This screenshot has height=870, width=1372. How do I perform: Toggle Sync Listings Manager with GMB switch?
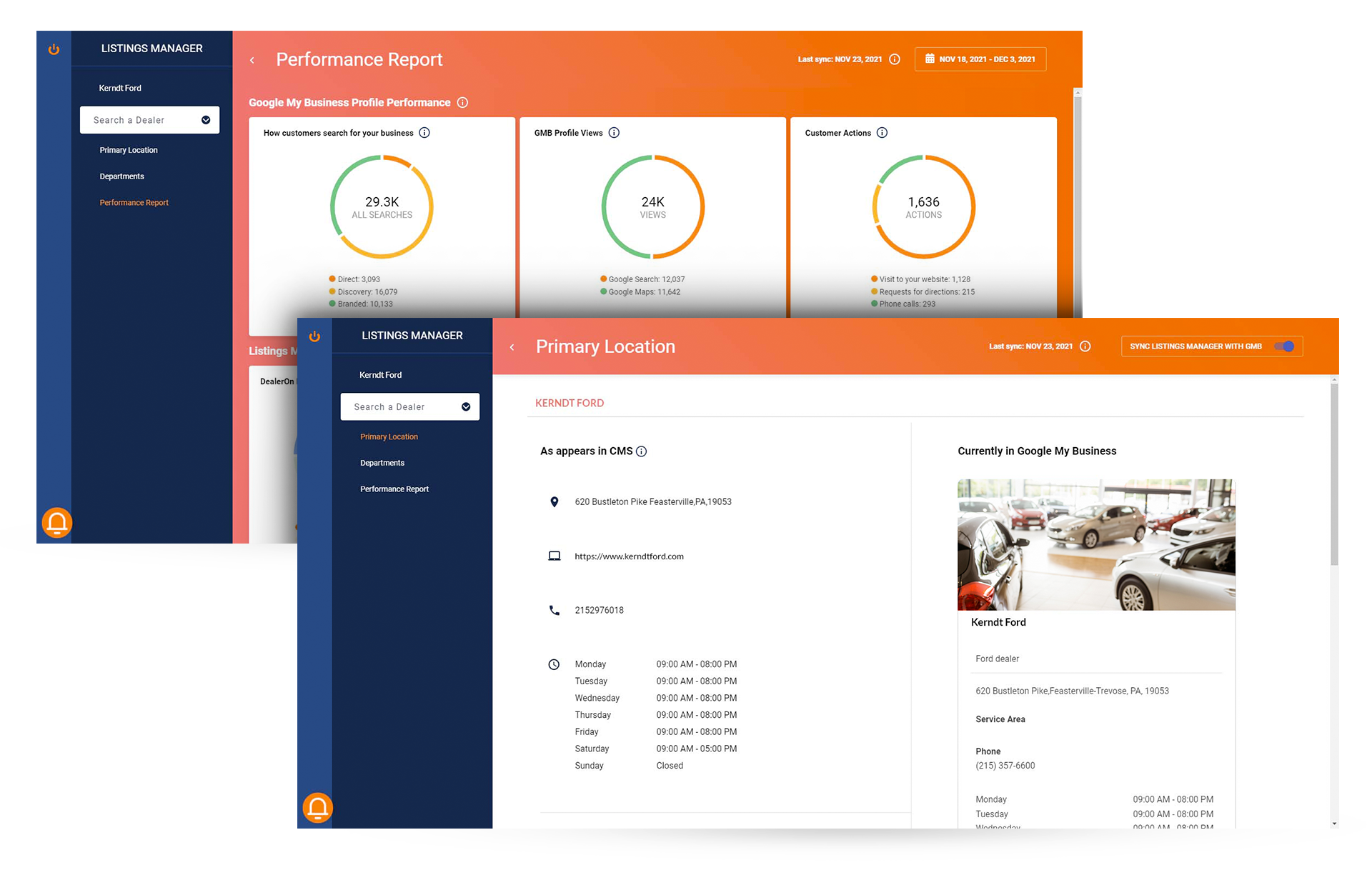pos(1284,346)
